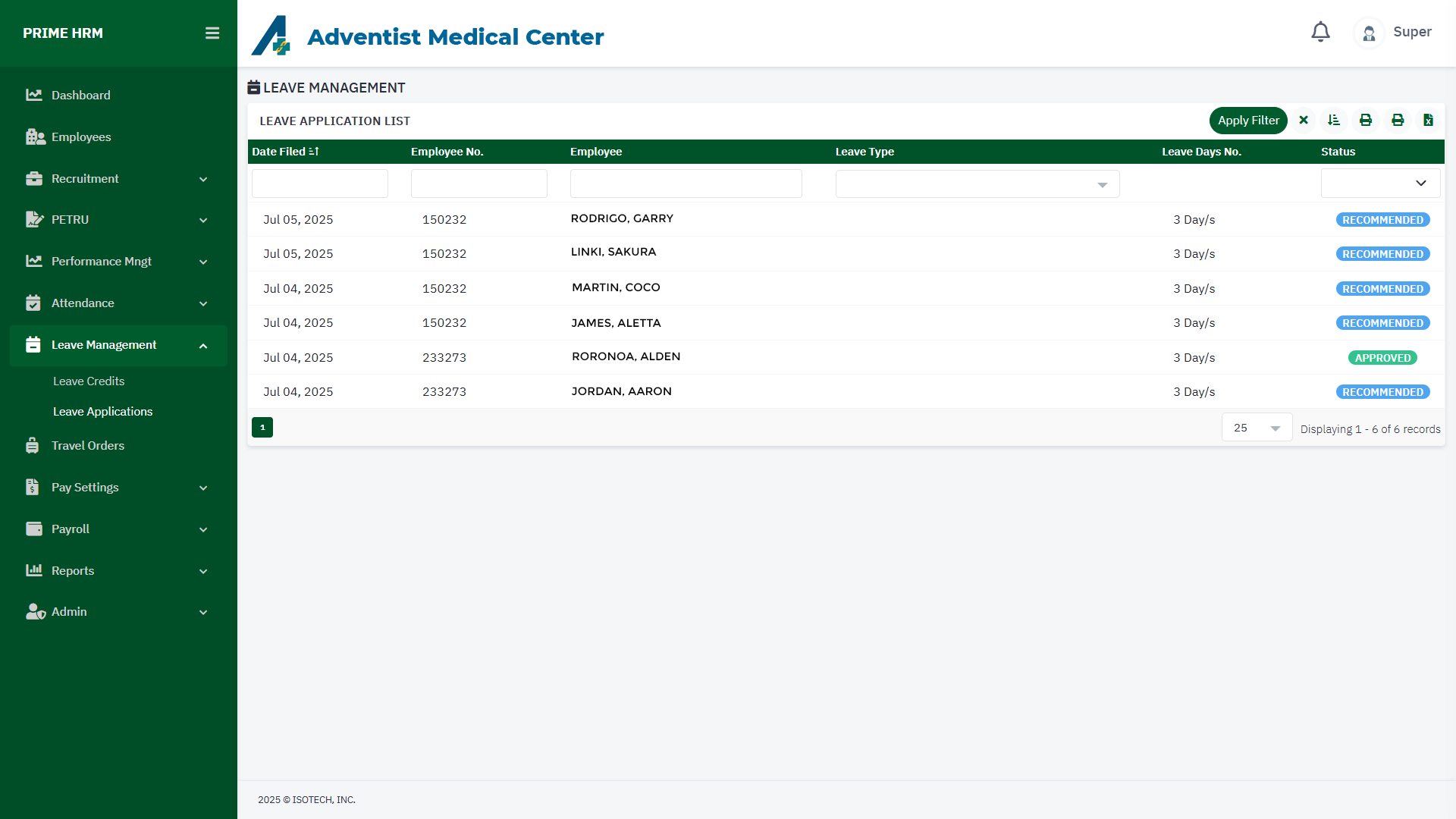Open the Status filter dropdown
Image resolution: width=1456 pixels, height=819 pixels.
[x=1379, y=184]
